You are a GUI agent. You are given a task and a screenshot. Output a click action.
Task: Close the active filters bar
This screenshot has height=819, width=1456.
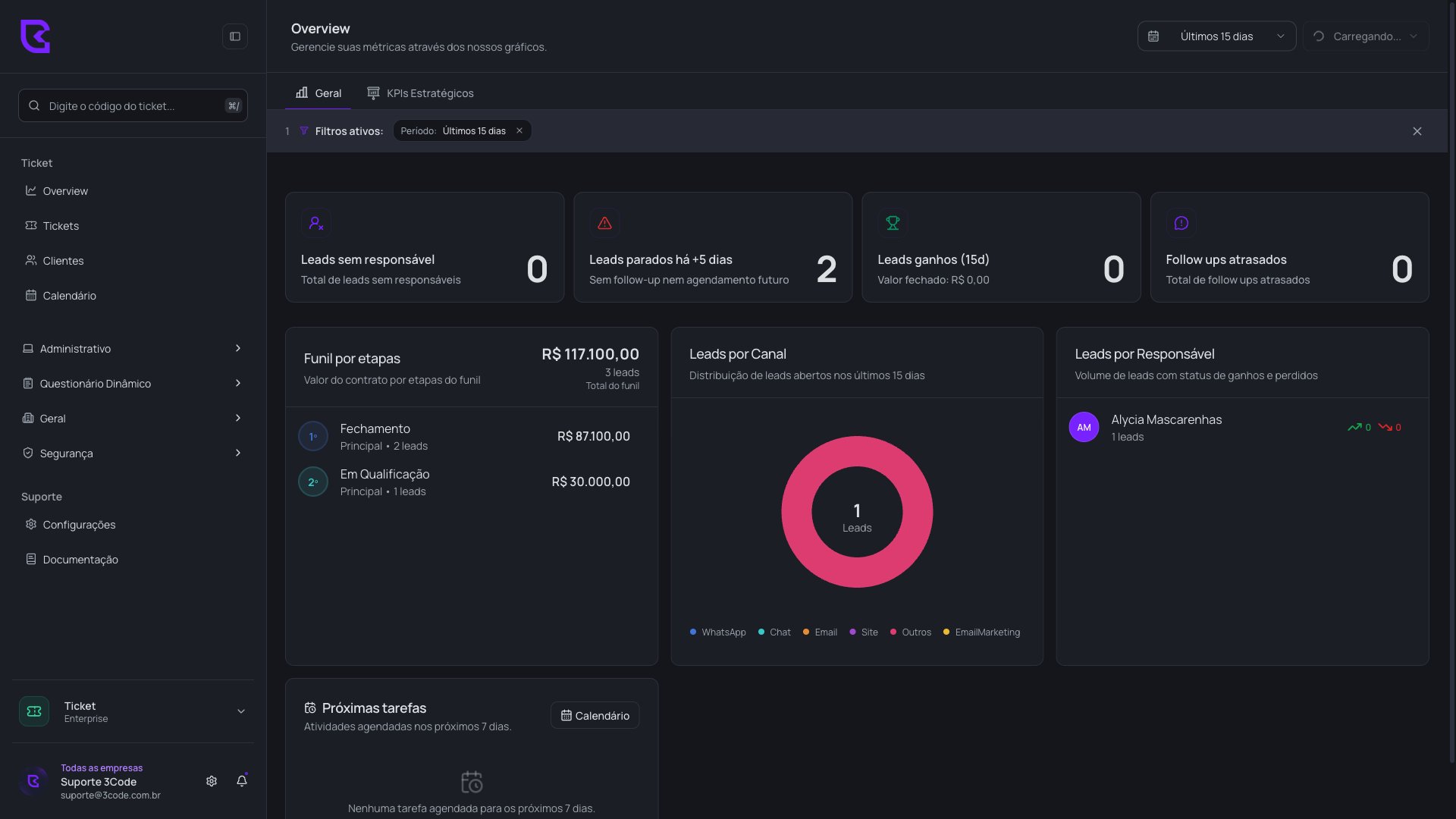click(x=1417, y=131)
